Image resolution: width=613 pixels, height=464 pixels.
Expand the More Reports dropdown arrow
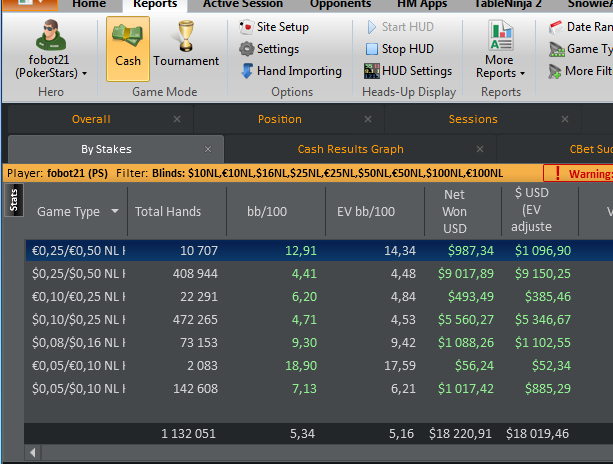pos(522,73)
